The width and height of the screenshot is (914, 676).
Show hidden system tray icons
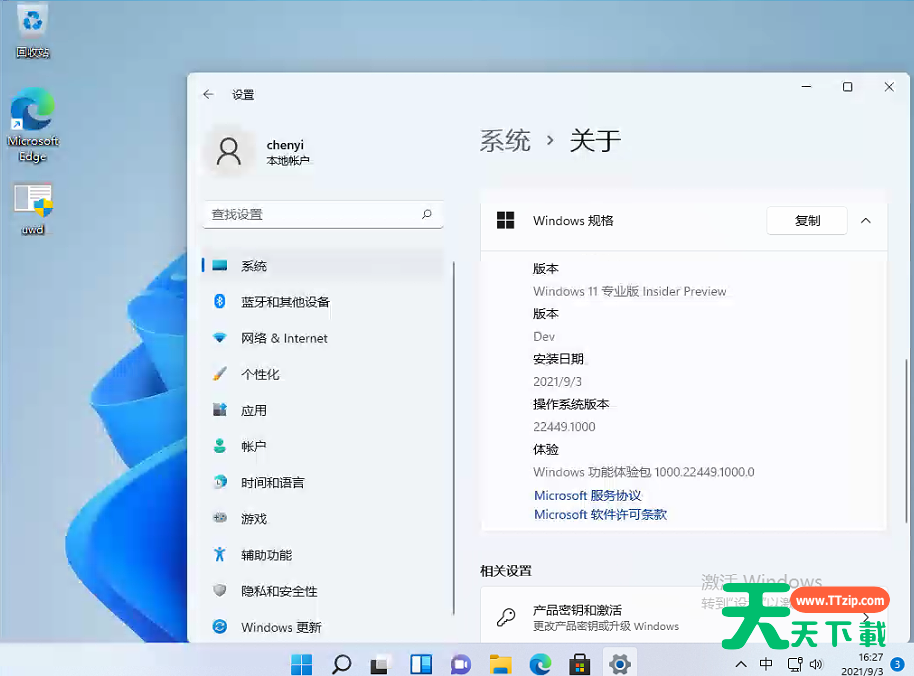pos(740,663)
